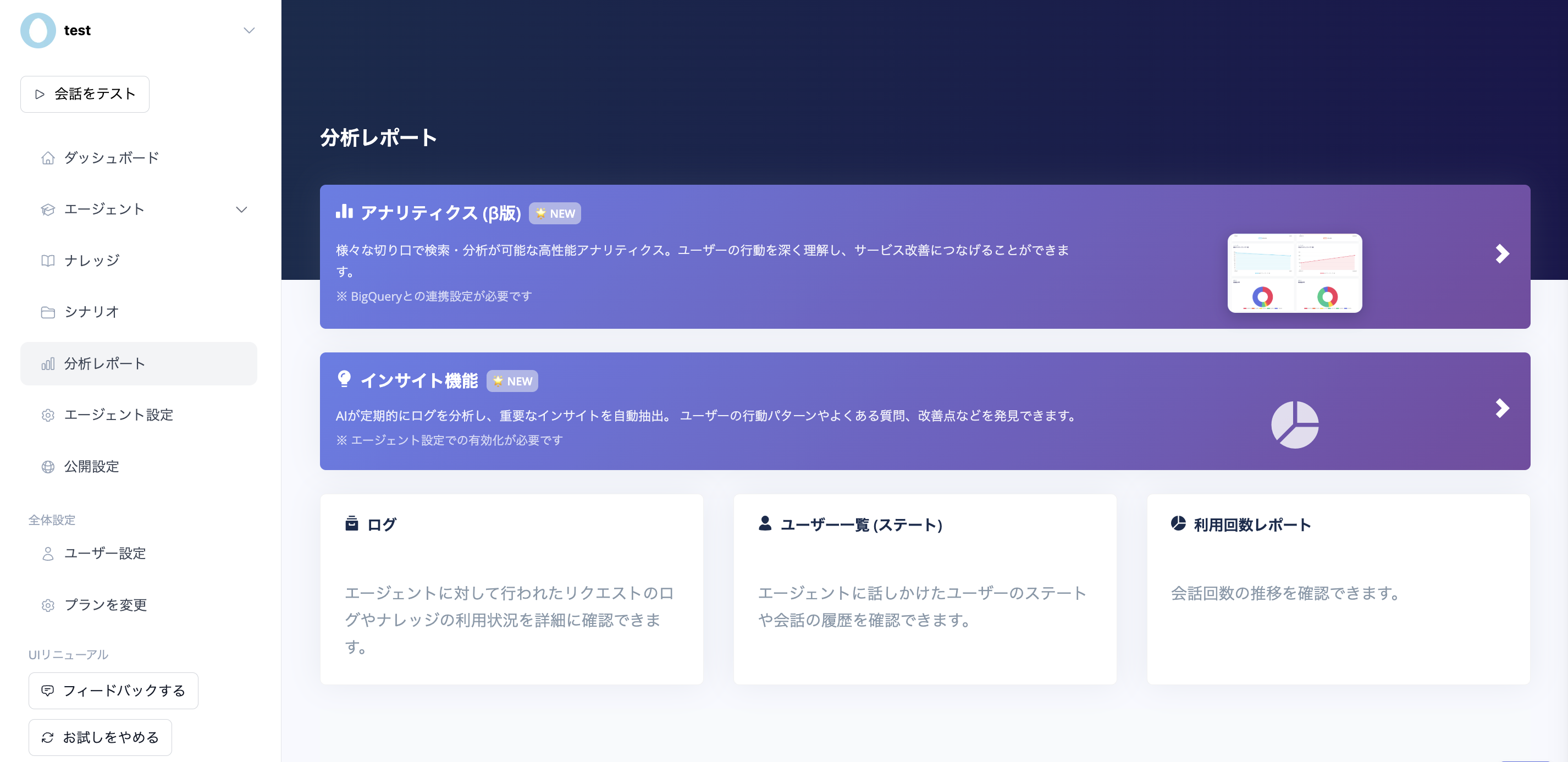Expand the エージェント submenu chevron

click(242, 209)
